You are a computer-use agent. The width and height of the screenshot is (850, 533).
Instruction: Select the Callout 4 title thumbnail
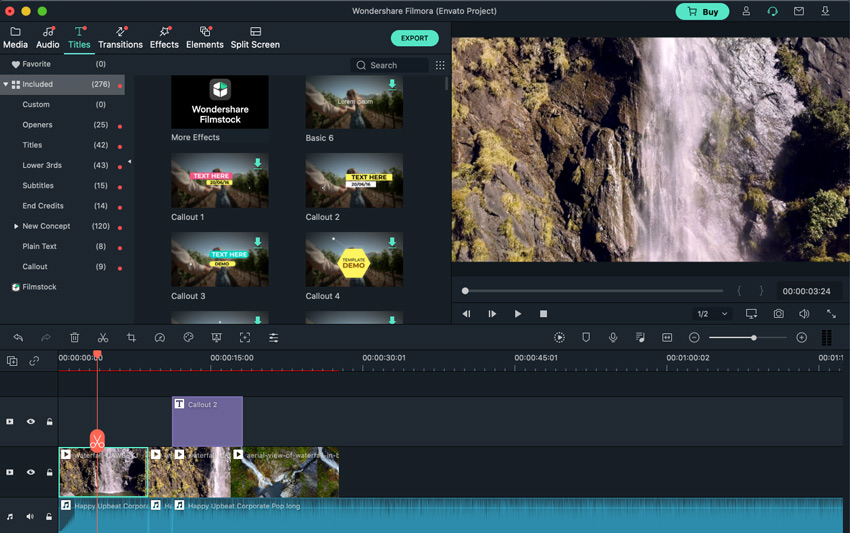[x=354, y=259]
